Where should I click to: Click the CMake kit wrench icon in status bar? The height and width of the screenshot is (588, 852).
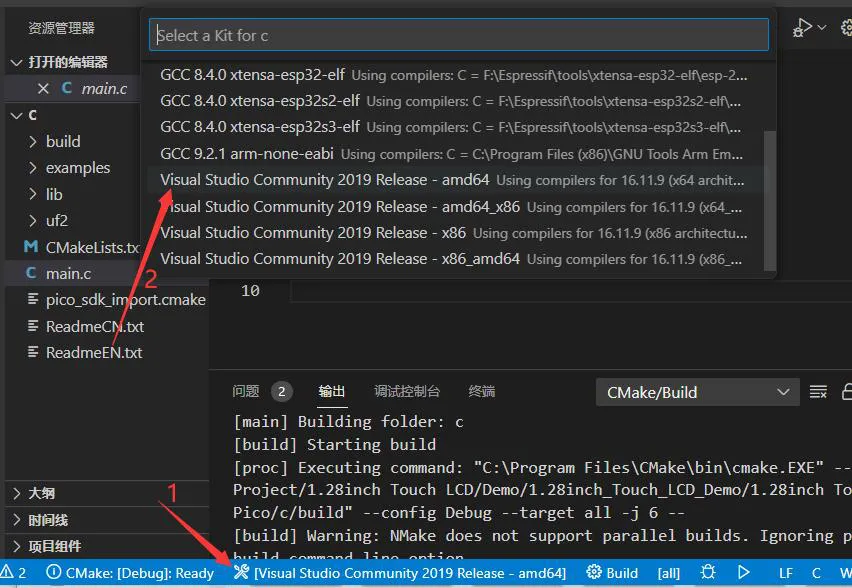point(241,572)
